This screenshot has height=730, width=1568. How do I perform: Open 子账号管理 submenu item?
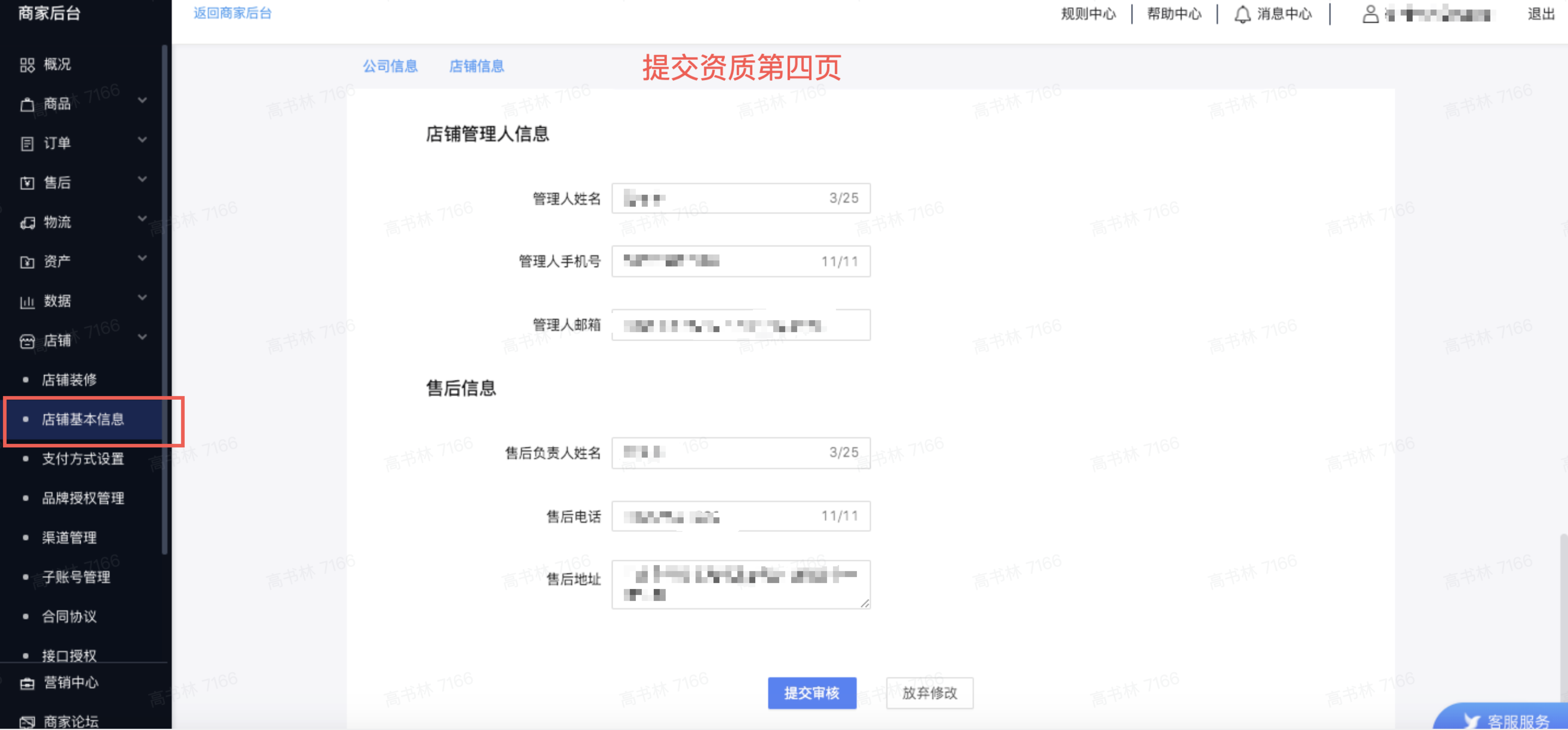pyautogui.click(x=76, y=577)
